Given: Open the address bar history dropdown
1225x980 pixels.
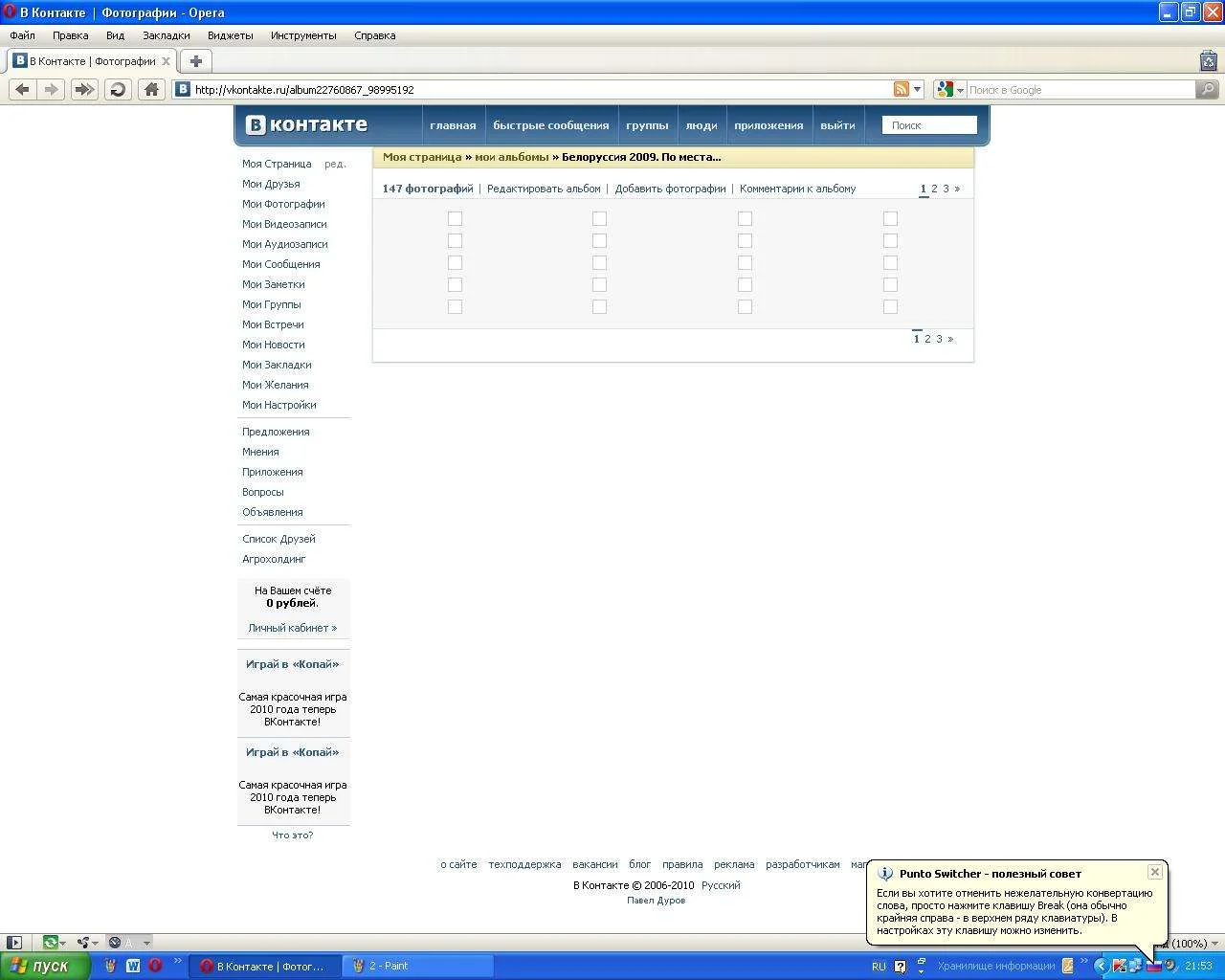Looking at the screenshot, I should click(917, 89).
